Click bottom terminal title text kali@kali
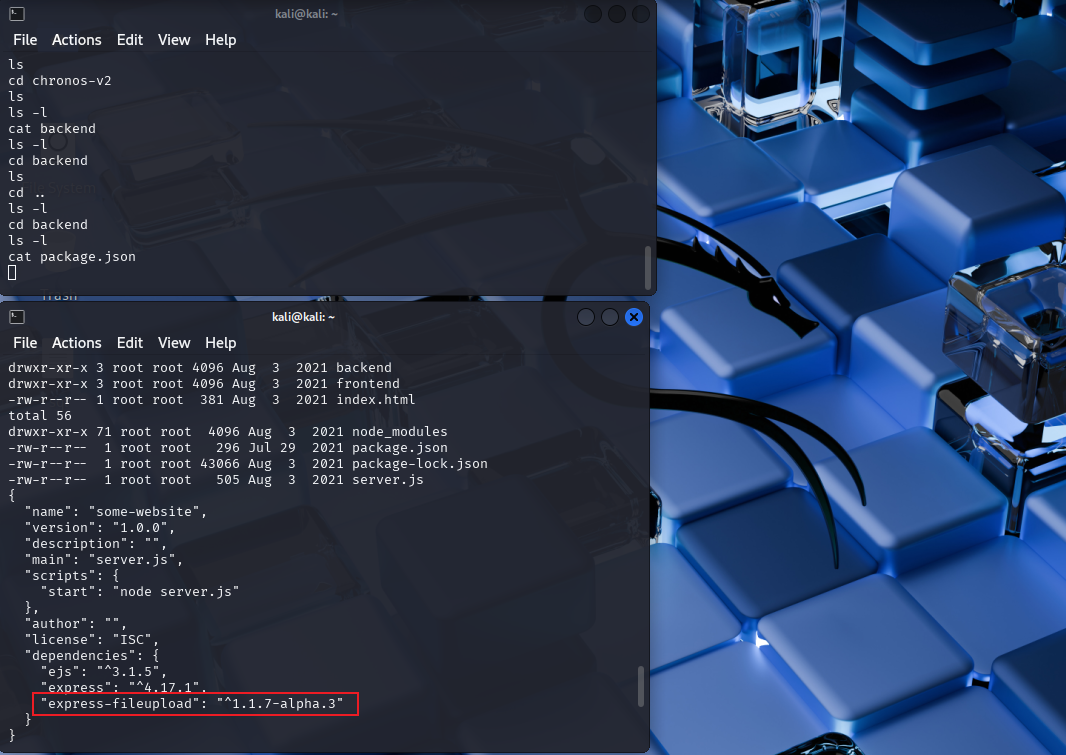Screen dimensions: 1066x755 click(x=303, y=317)
